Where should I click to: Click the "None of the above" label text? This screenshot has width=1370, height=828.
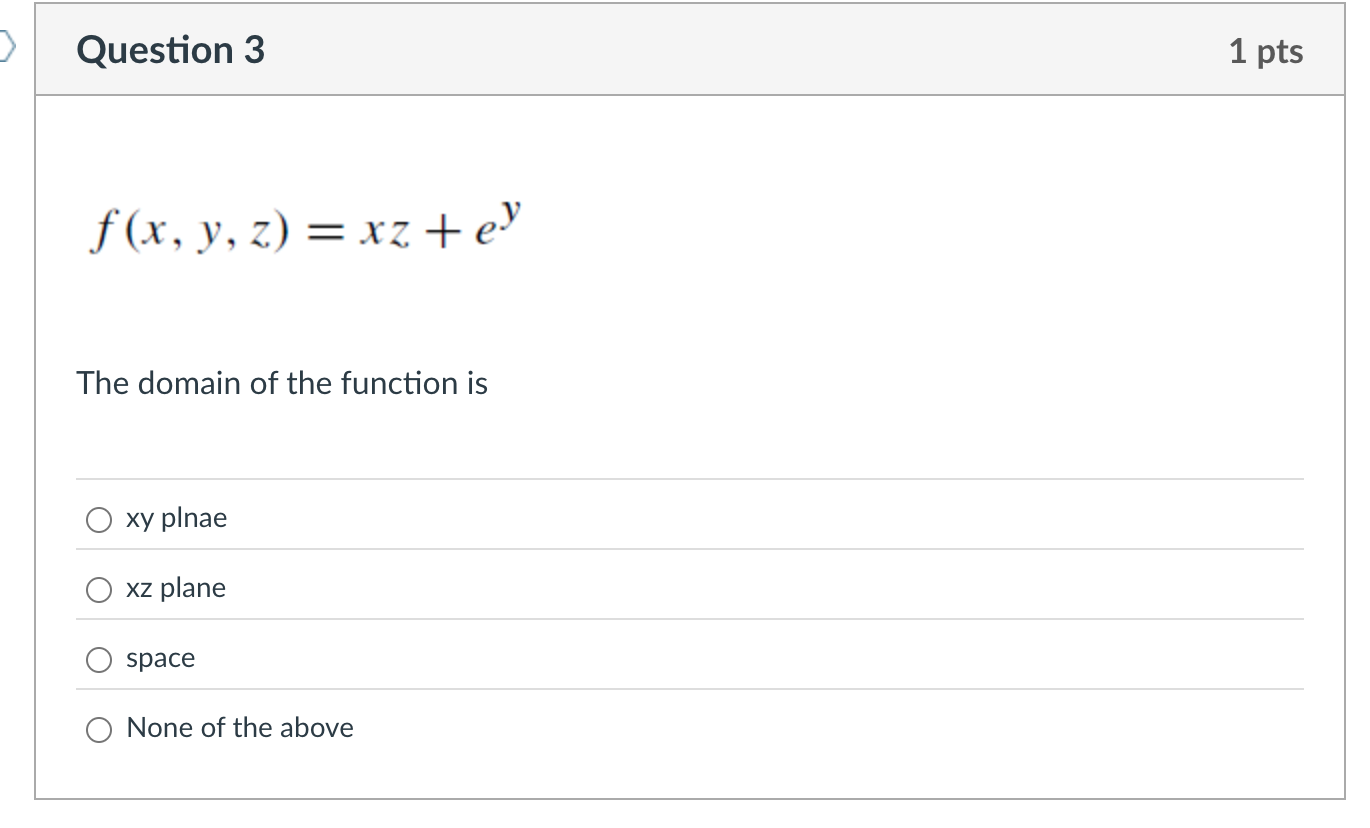pyautogui.click(x=239, y=728)
